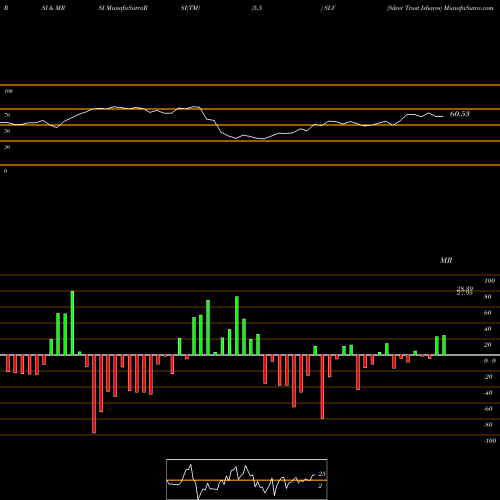Viewport: 500px width, 500px height.
Task: Click the 23 value in mini chart
Action: pyautogui.click(x=322, y=474)
